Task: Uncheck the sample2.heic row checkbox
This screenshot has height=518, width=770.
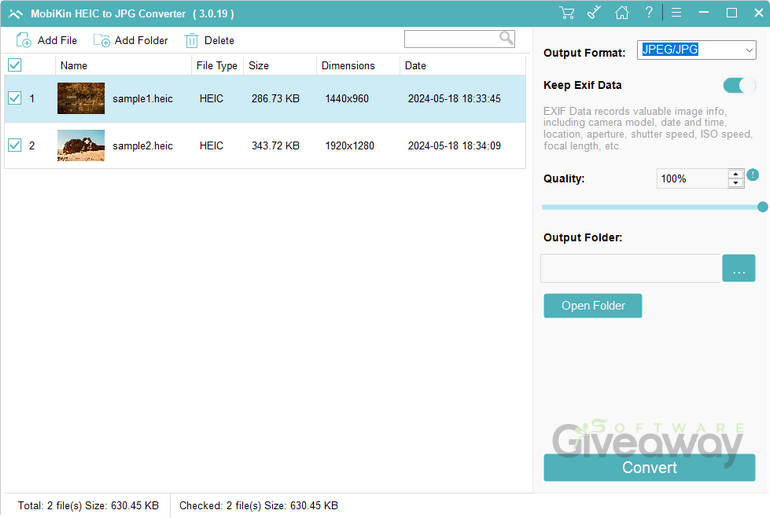Action: coord(15,145)
